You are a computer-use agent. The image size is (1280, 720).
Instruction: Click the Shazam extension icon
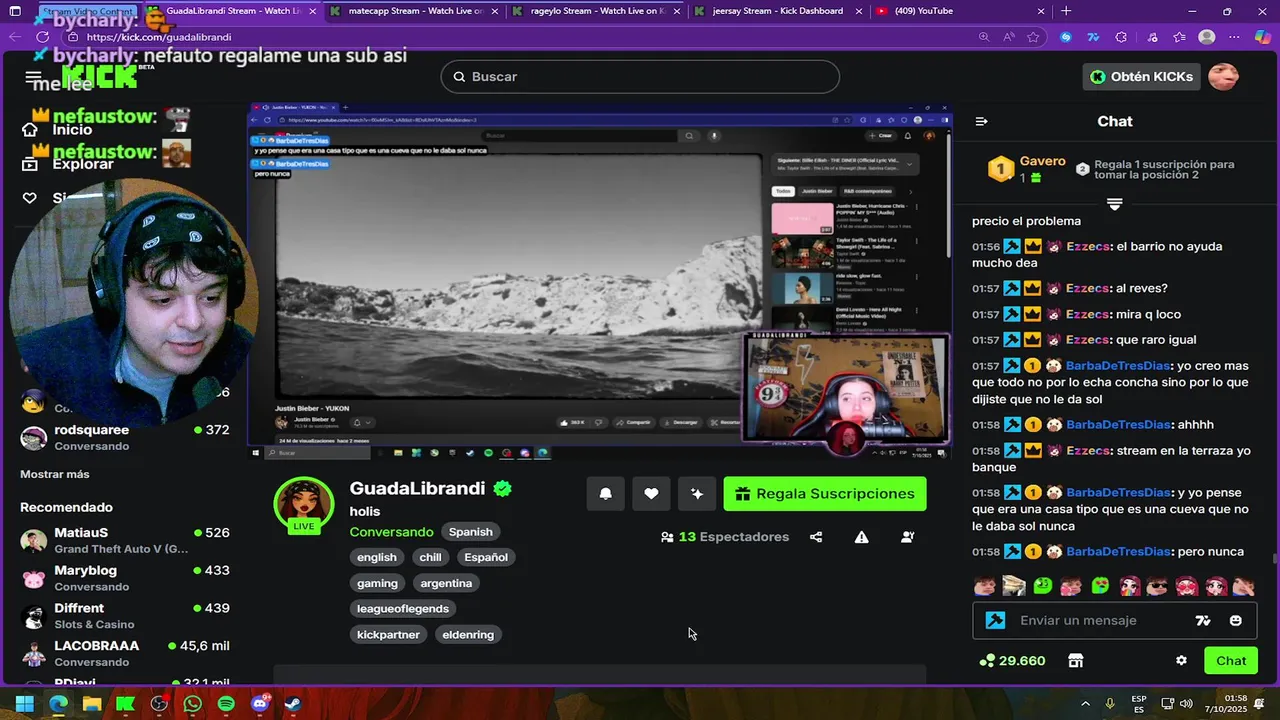pyautogui.click(x=1066, y=37)
